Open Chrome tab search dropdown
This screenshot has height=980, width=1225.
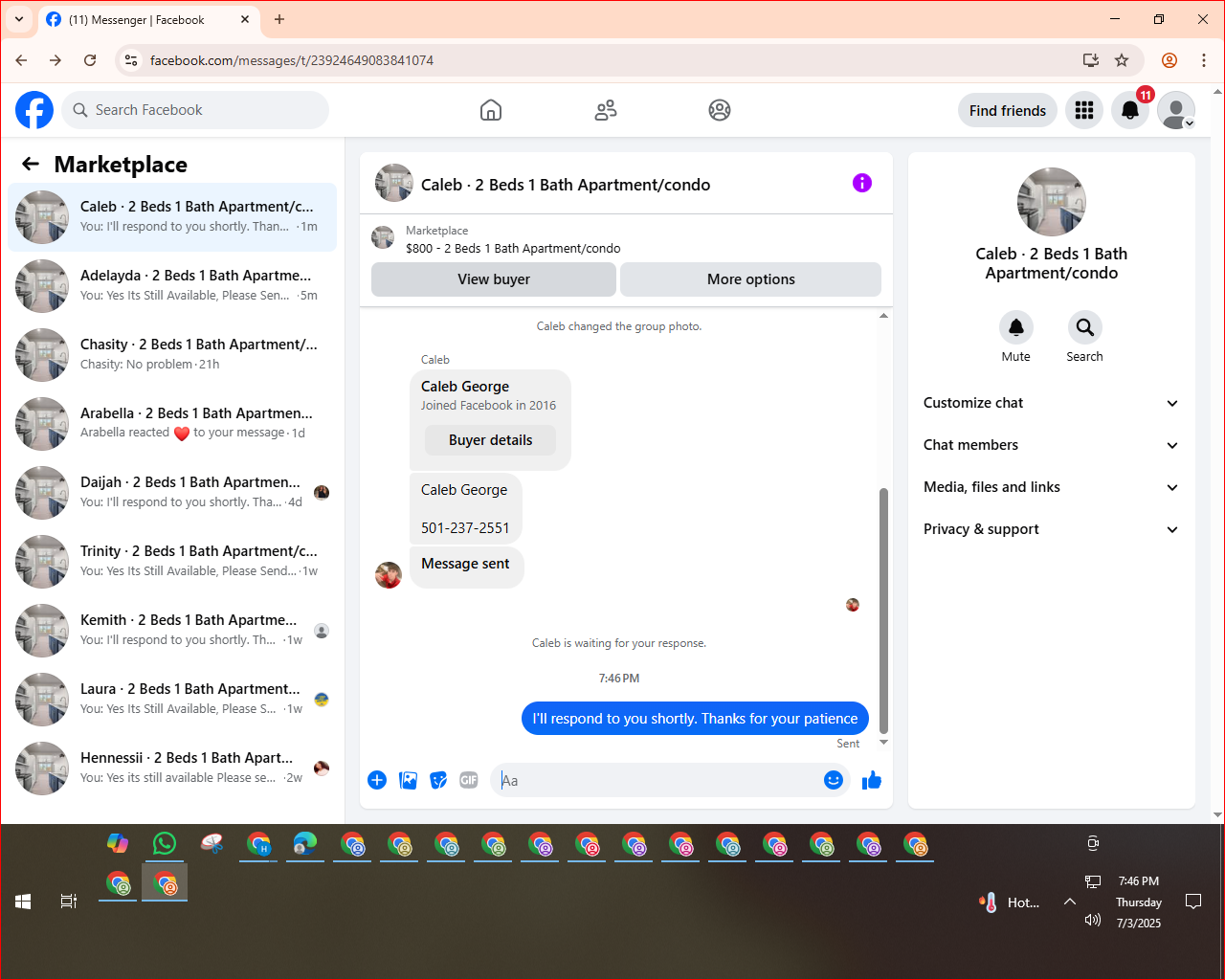click(x=19, y=19)
